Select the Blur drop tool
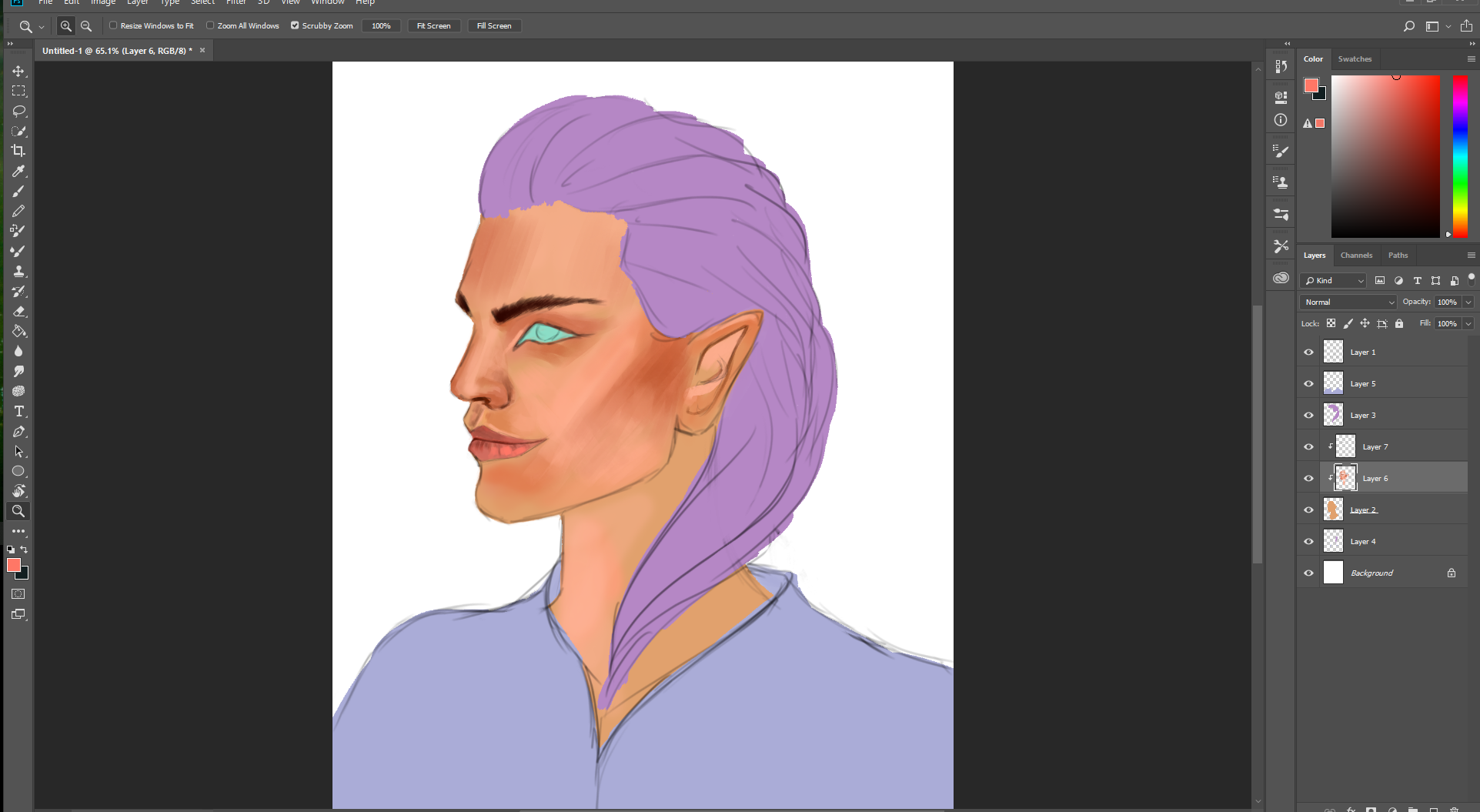The height and width of the screenshot is (812, 1480). 18,351
